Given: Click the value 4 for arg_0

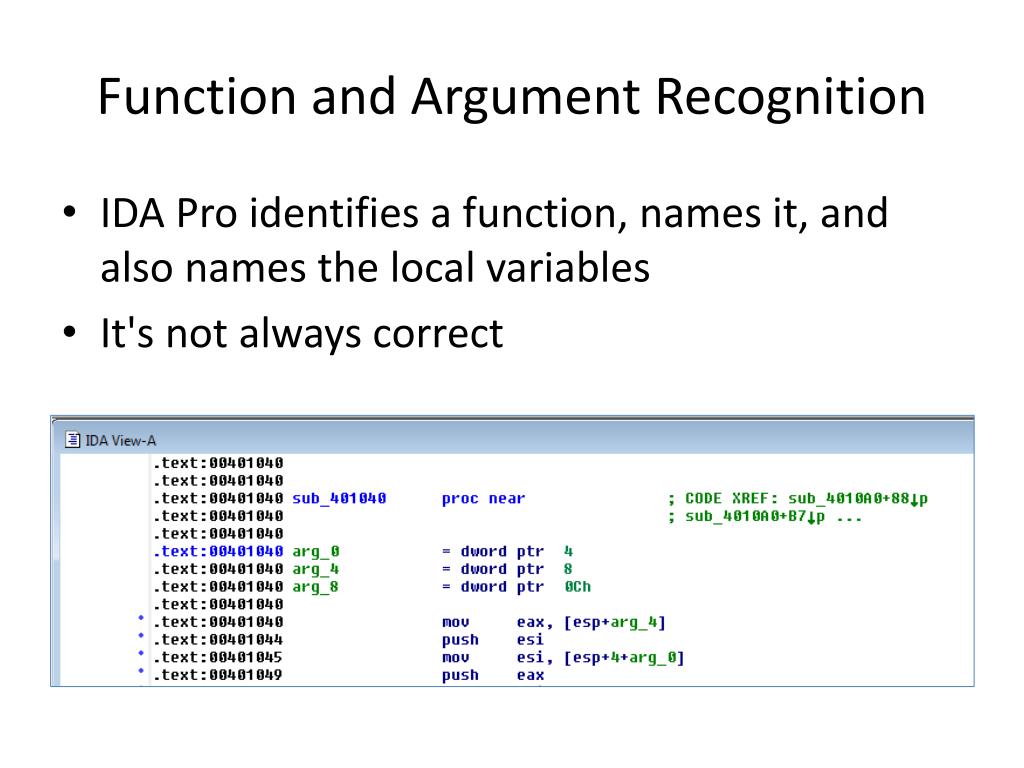Looking at the screenshot, I should [x=568, y=551].
